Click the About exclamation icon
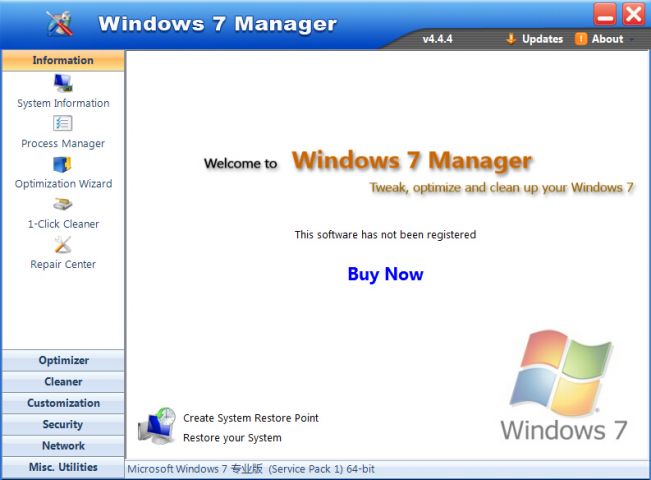This screenshot has height=480, width=651. 581,39
